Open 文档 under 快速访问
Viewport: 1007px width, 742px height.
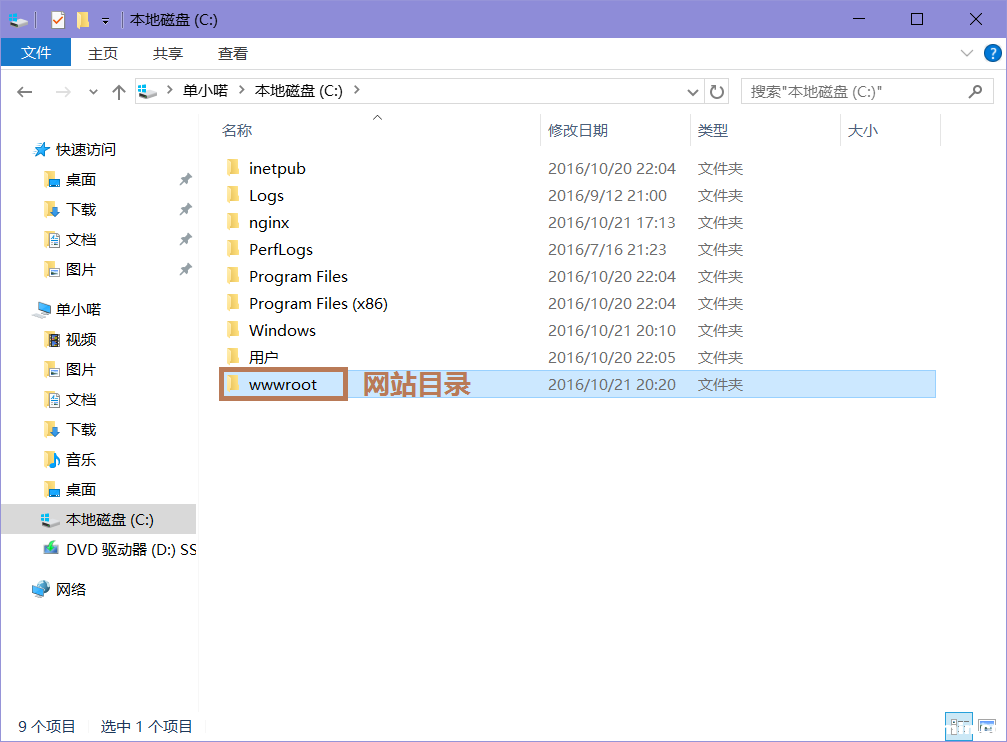pos(81,240)
